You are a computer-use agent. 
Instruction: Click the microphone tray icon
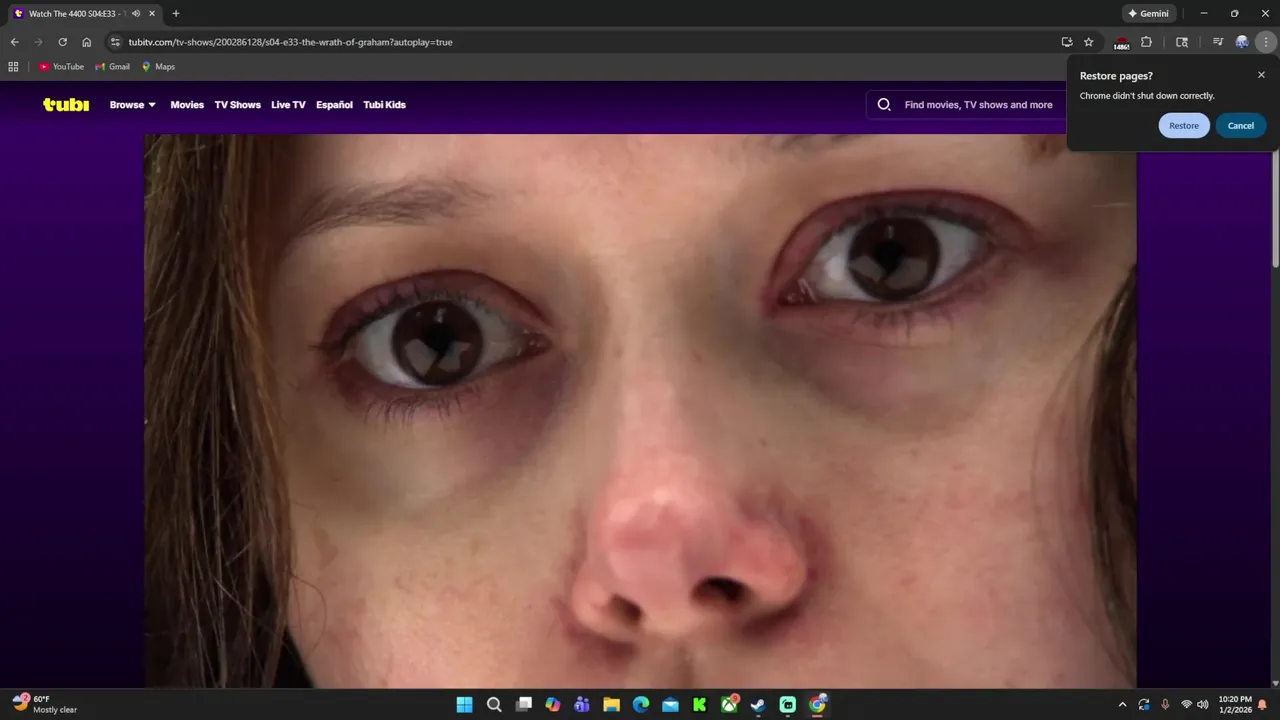pos(1165,705)
